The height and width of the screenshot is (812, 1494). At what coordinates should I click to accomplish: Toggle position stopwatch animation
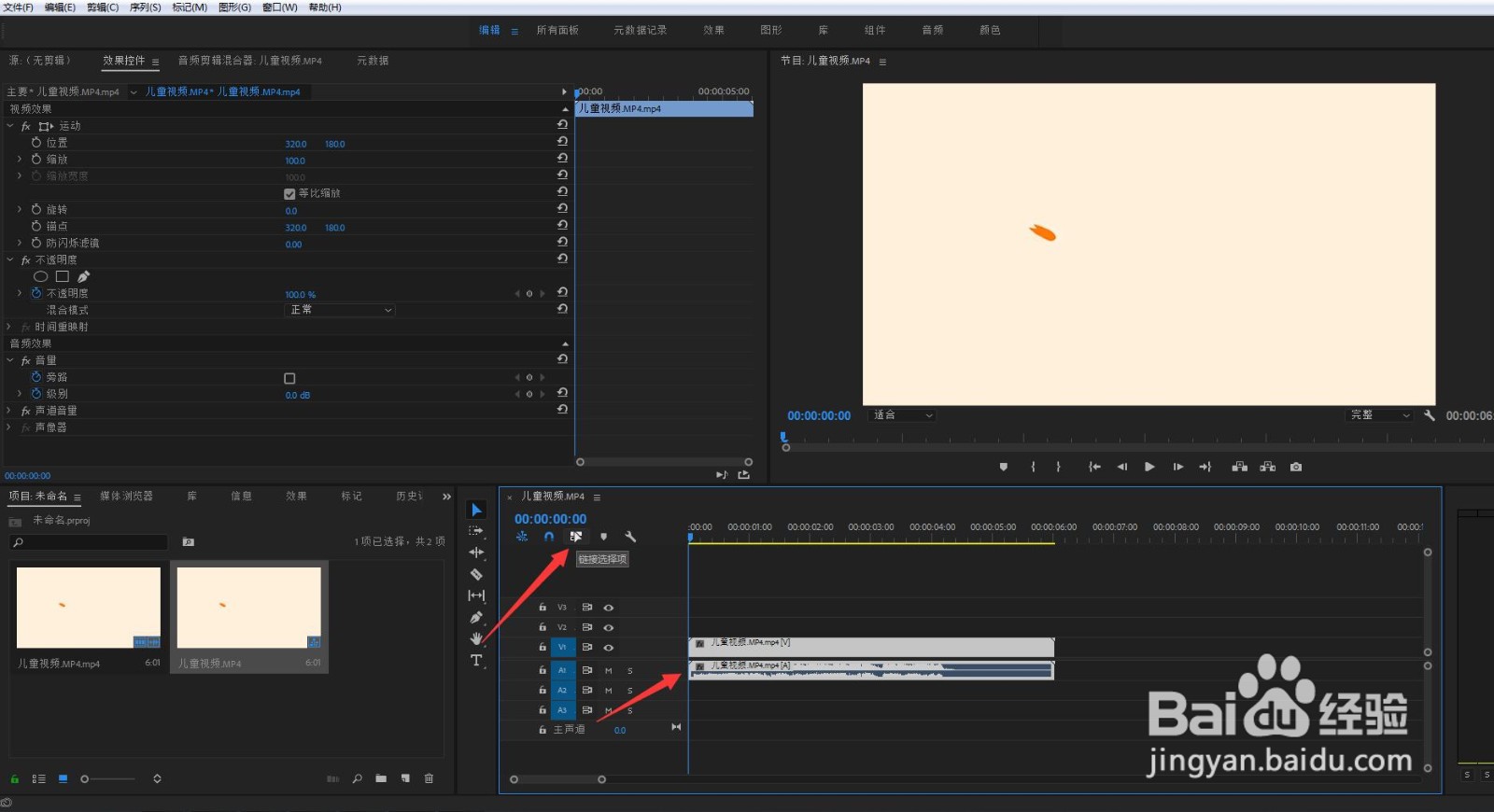tap(36, 143)
